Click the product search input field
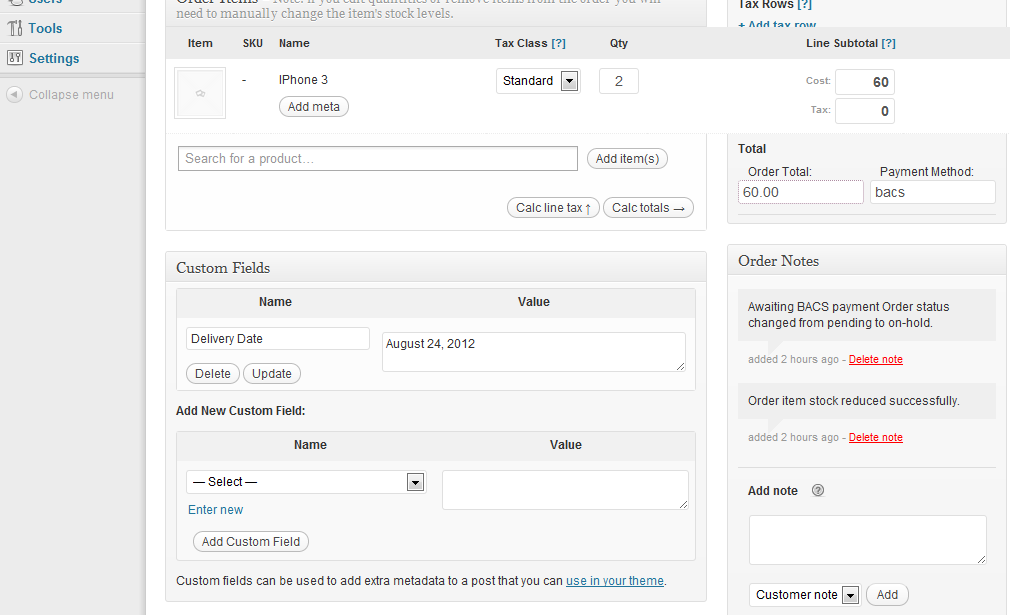Viewport: 1010px width, 615px height. point(377,158)
